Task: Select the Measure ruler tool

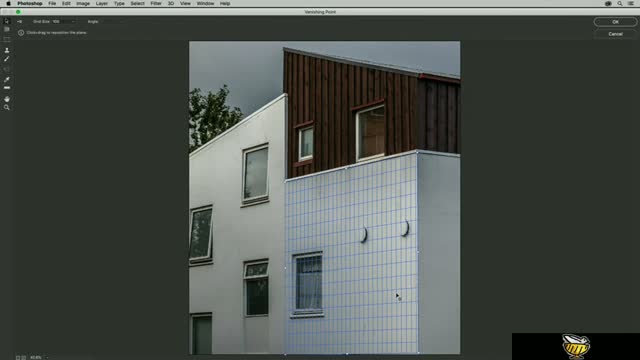Action: pyautogui.click(x=7, y=88)
